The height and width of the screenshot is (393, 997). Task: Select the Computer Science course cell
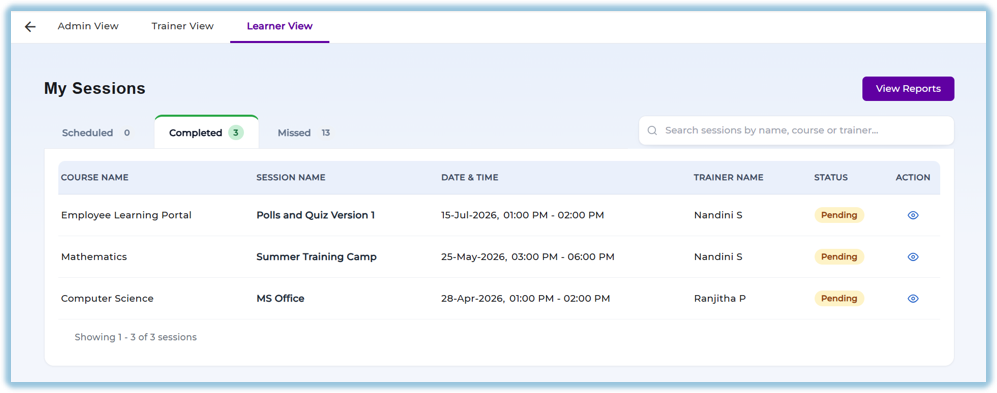coord(107,298)
